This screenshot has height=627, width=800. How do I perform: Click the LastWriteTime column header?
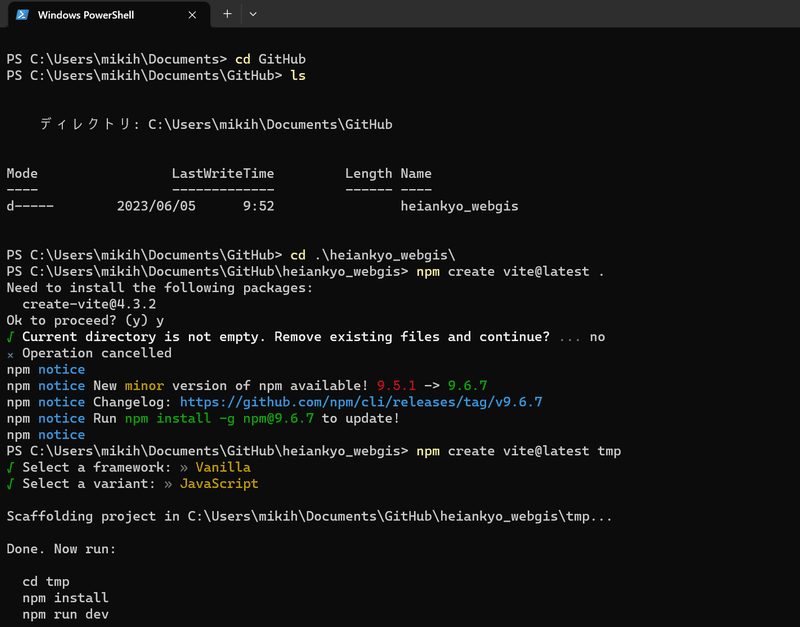222,173
